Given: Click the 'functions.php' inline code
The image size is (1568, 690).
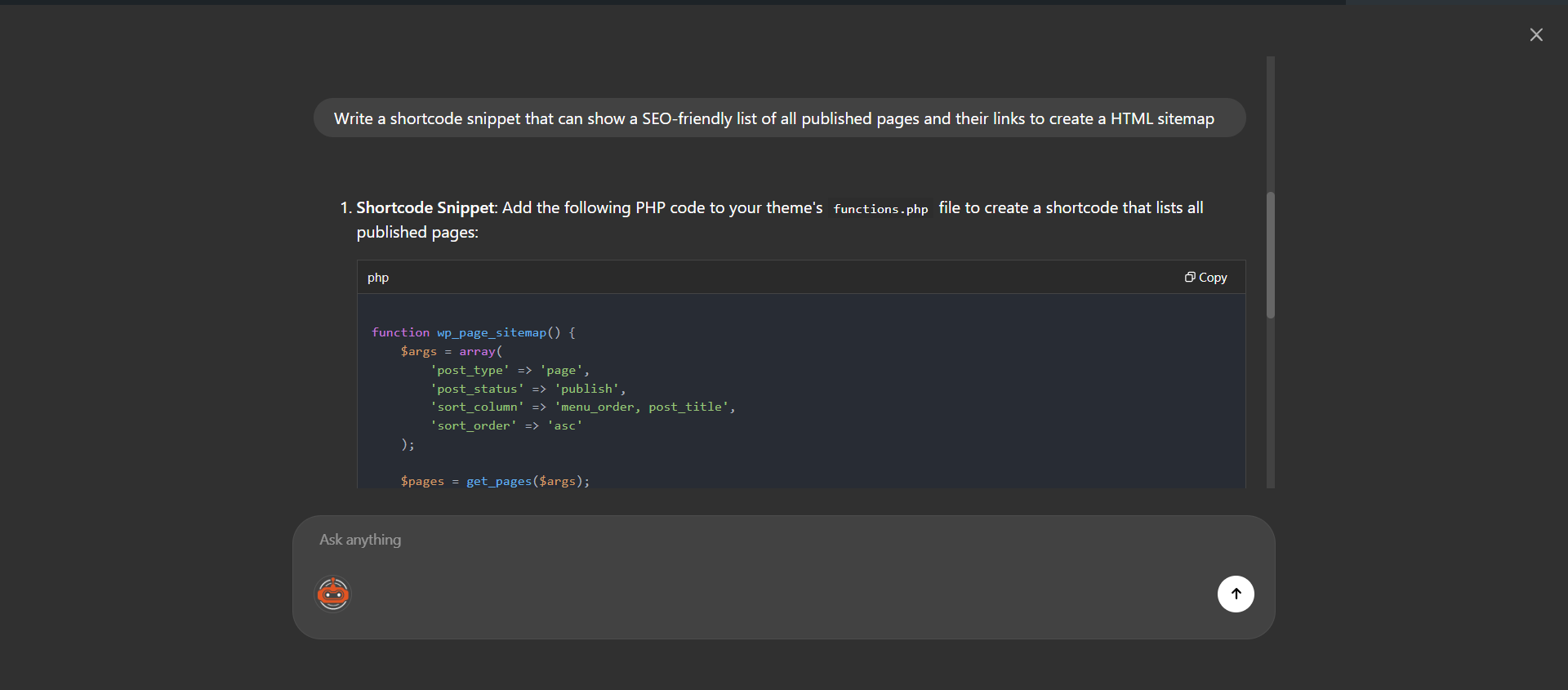Looking at the screenshot, I should tap(880, 209).
